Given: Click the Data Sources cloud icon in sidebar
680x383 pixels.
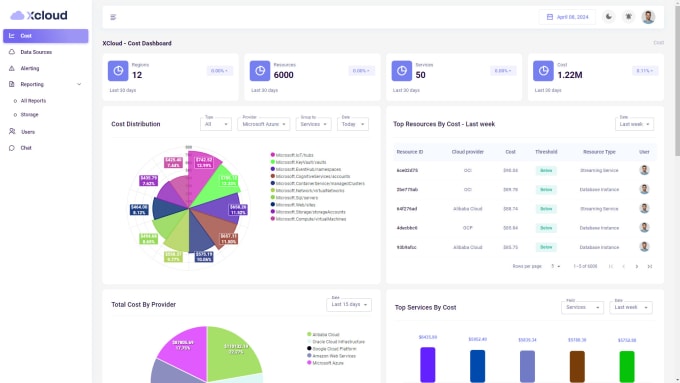Looking at the screenshot, I should [12, 52].
